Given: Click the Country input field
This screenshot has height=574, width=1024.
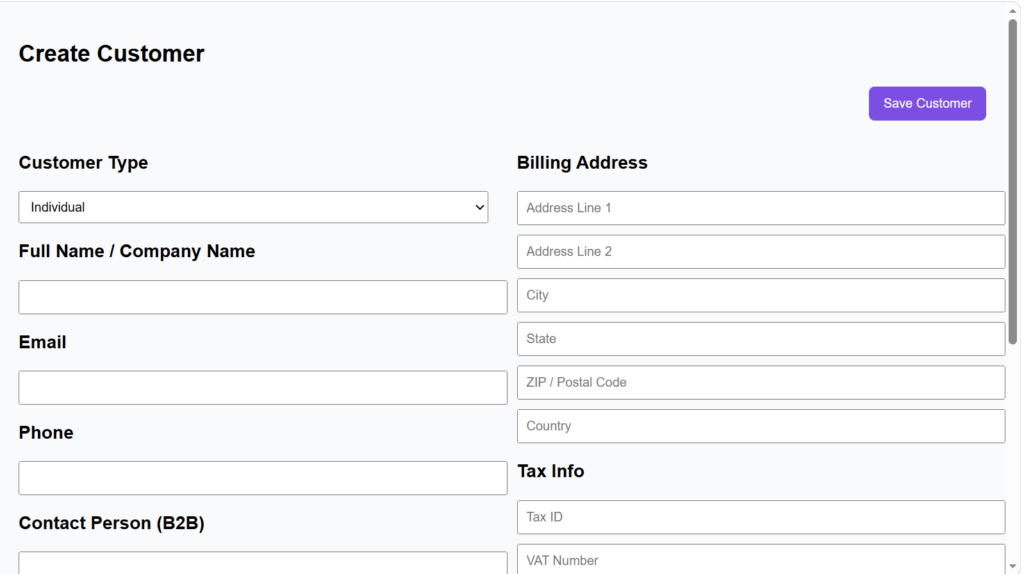Looking at the screenshot, I should tap(760, 426).
